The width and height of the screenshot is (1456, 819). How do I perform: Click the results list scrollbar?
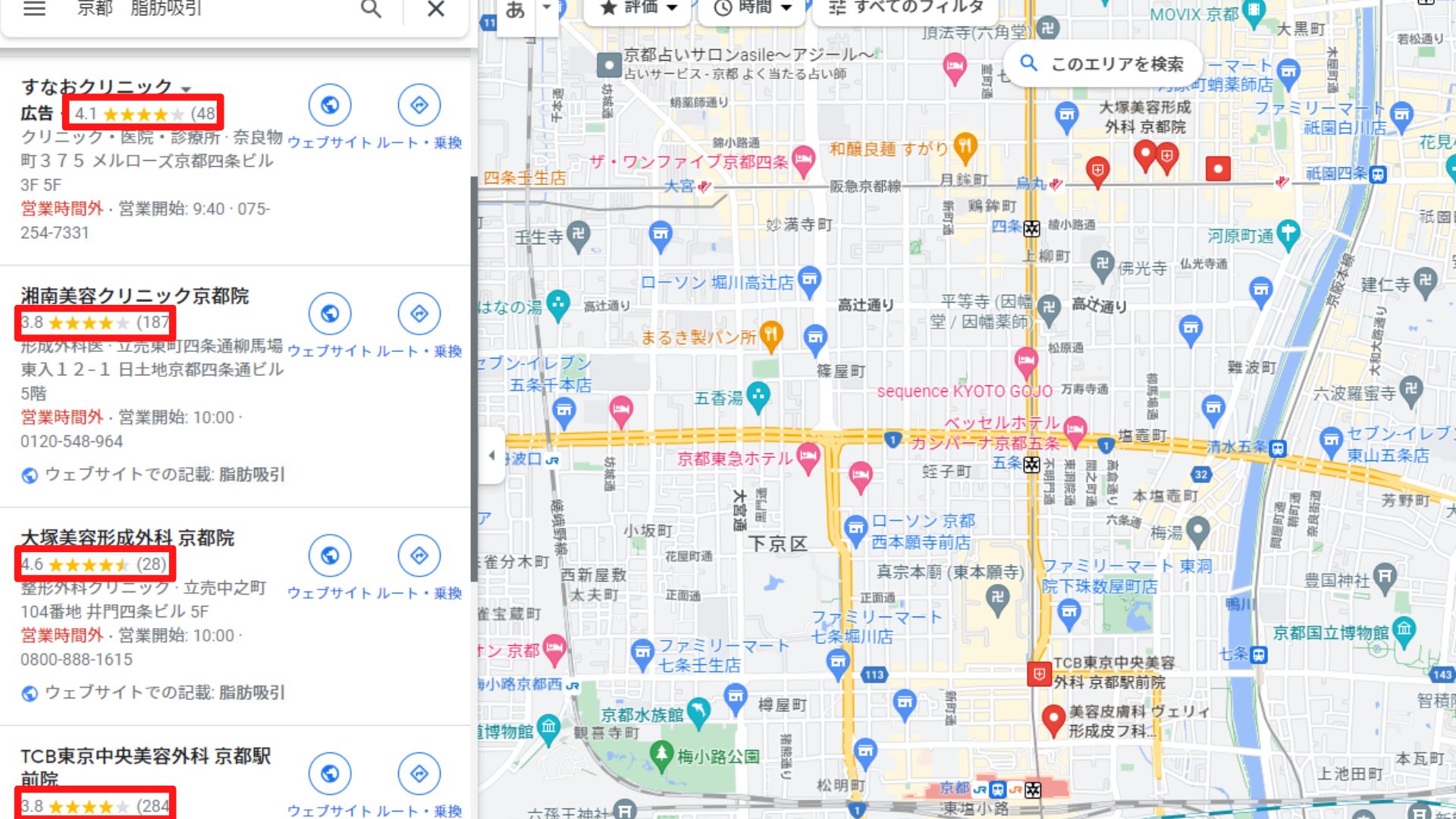[474, 379]
